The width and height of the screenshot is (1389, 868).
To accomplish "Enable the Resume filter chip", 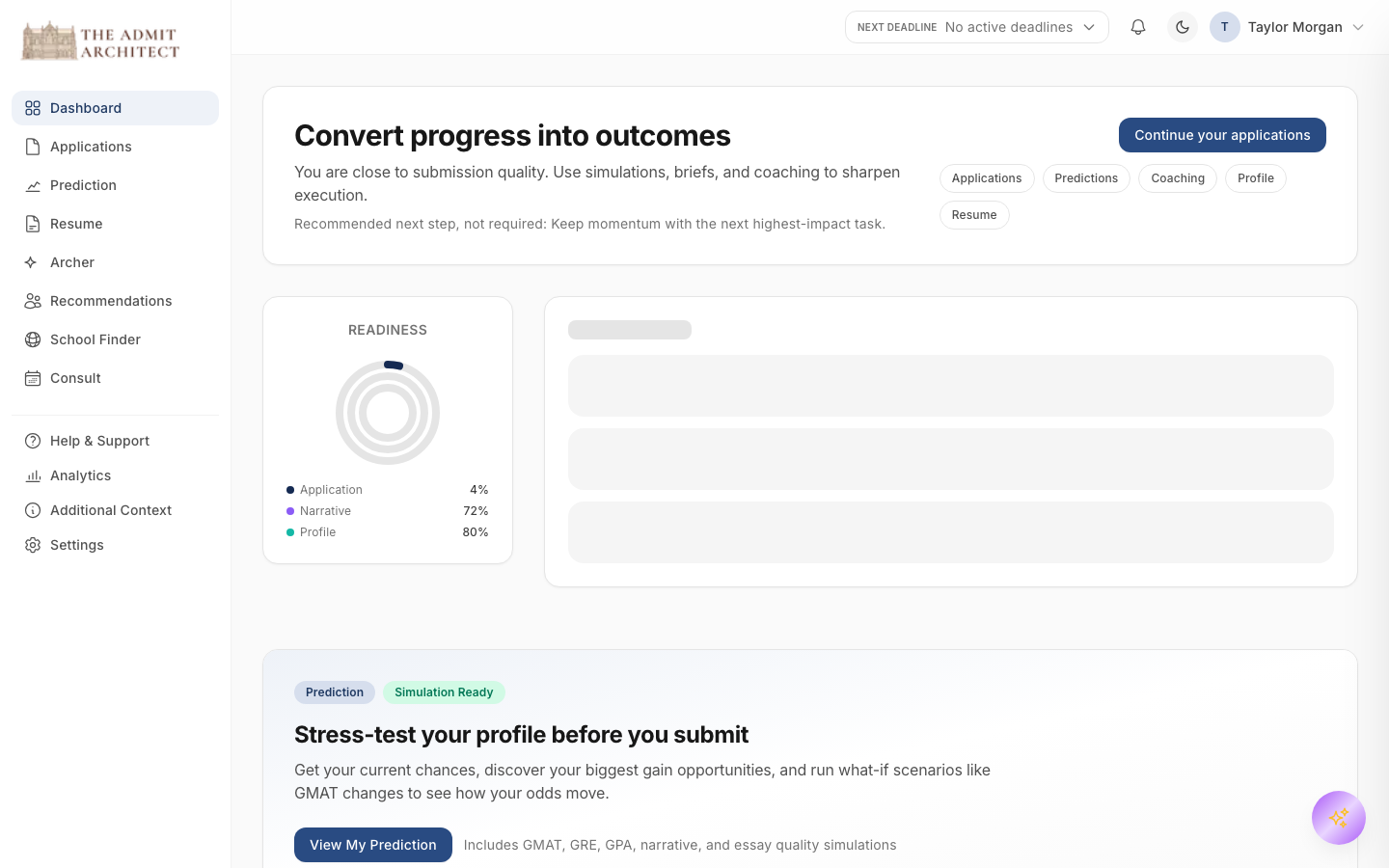I will [974, 215].
